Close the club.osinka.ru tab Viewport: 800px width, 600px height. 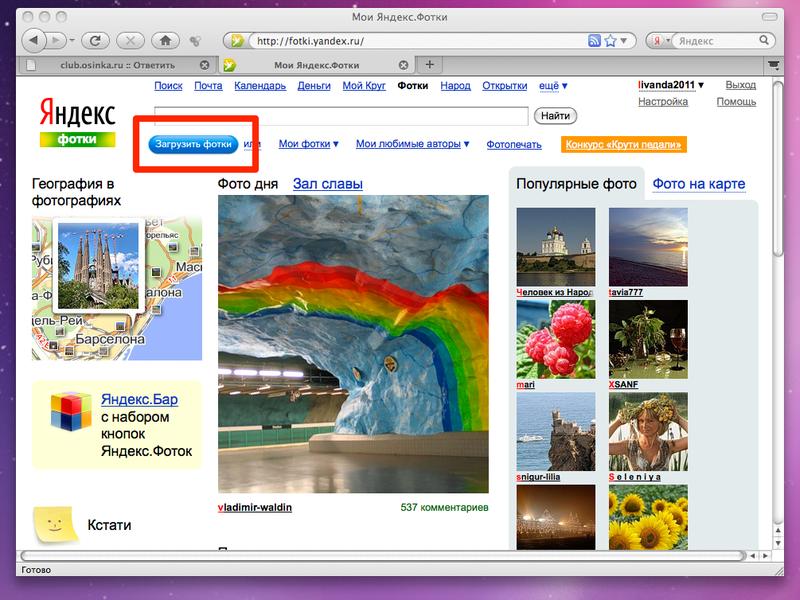[205, 65]
